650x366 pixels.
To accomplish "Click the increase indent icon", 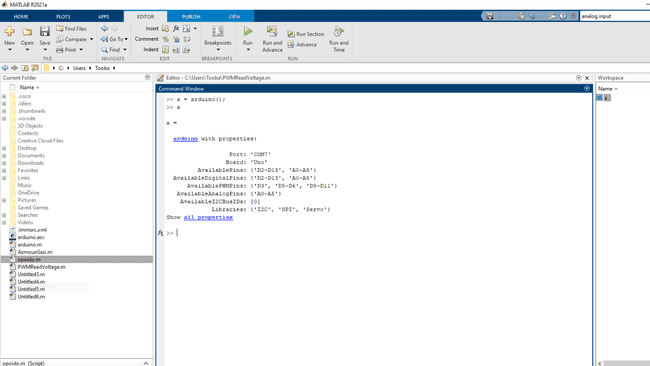I will tap(176, 50).
